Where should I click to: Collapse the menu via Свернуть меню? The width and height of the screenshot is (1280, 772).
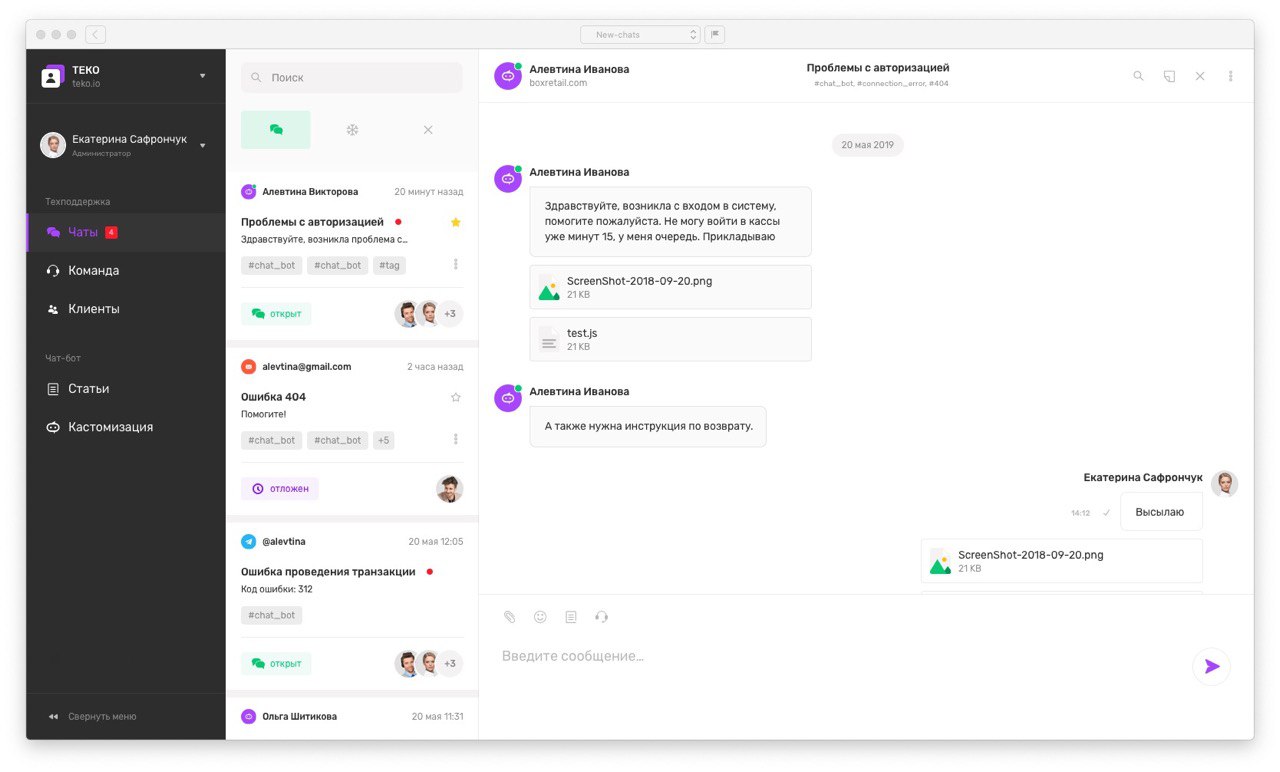pyautogui.click(x=92, y=716)
